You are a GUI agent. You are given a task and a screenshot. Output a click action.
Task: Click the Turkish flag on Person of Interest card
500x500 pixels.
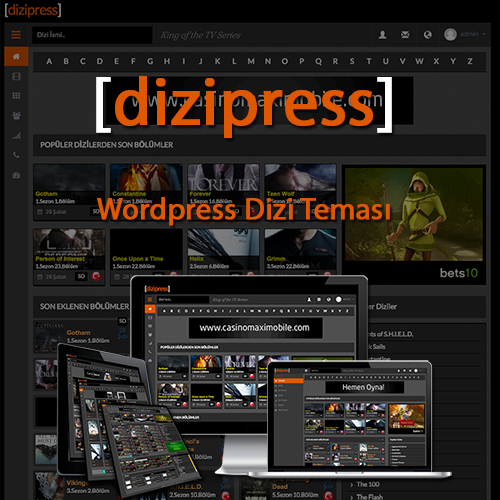pyautogui.click(x=96, y=276)
